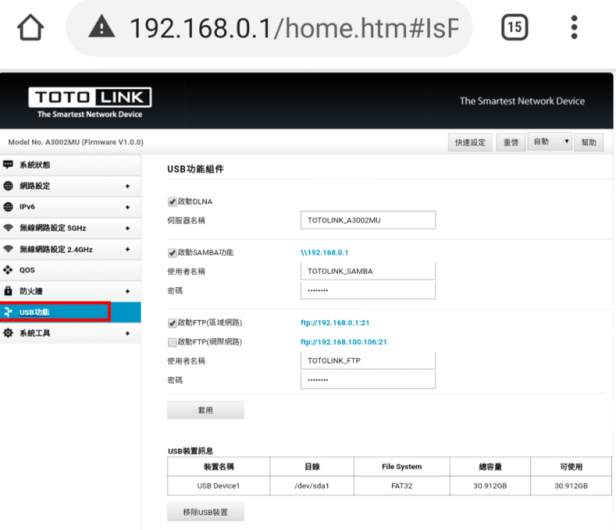Click the 裝置名稱 column header
This screenshot has height=530, width=616.
click(218, 467)
